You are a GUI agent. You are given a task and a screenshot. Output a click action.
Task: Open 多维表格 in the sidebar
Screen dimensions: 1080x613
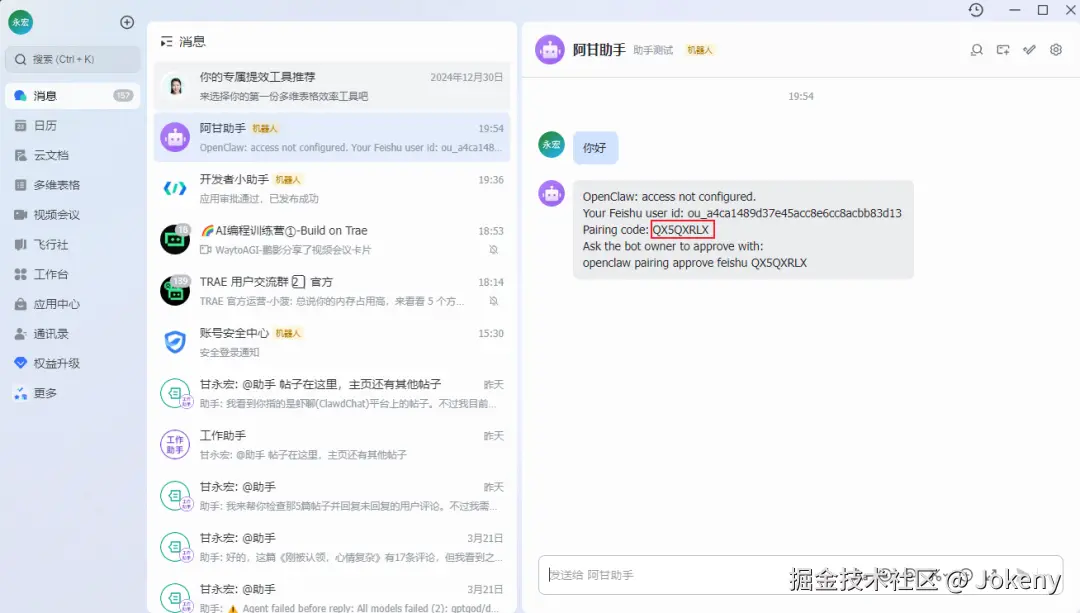pyautogui.click(x=72, y=185)
